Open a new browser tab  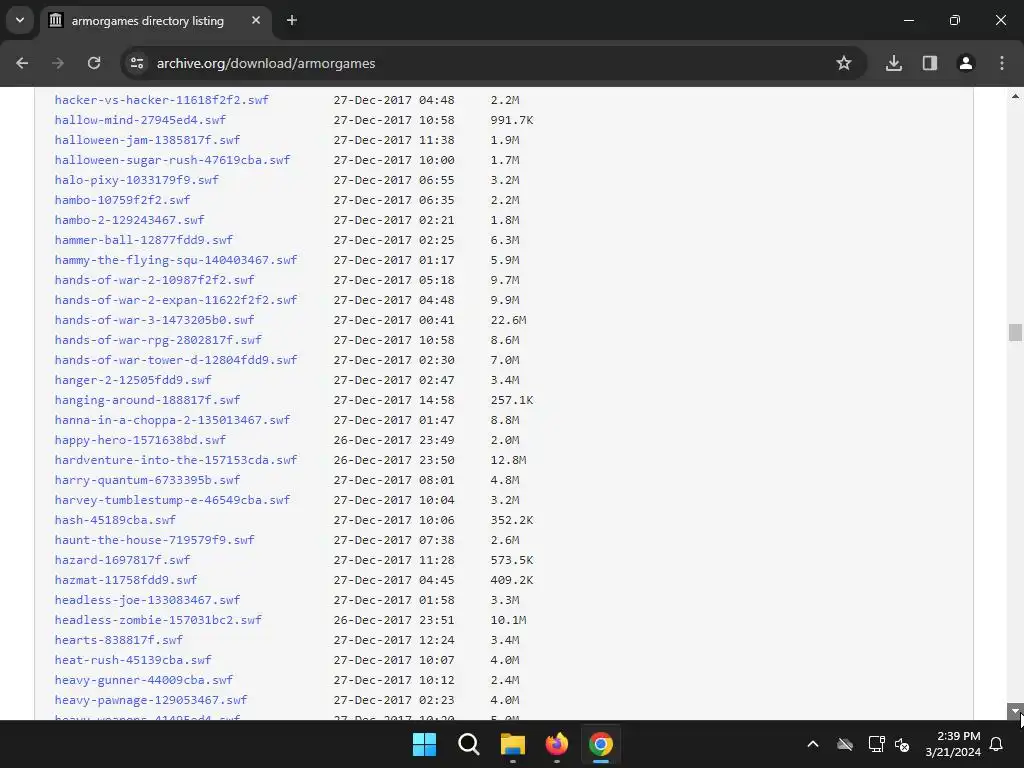click(292, 20)
